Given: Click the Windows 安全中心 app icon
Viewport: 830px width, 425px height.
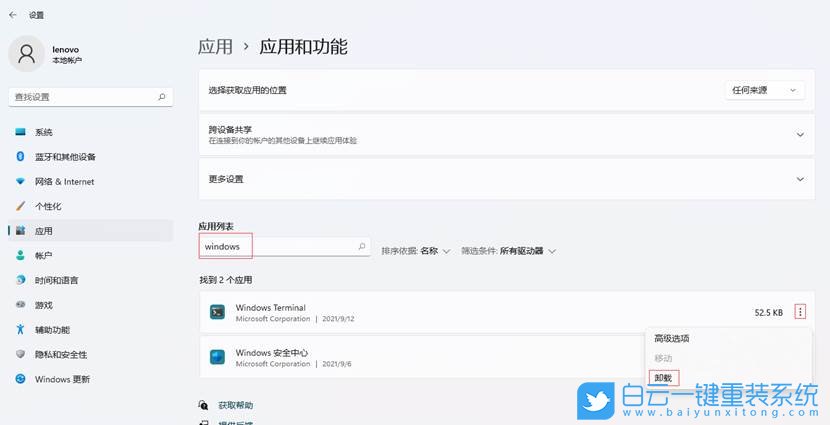Looking at the screenshot, I should pyautogui.click(x=217, y=357).
